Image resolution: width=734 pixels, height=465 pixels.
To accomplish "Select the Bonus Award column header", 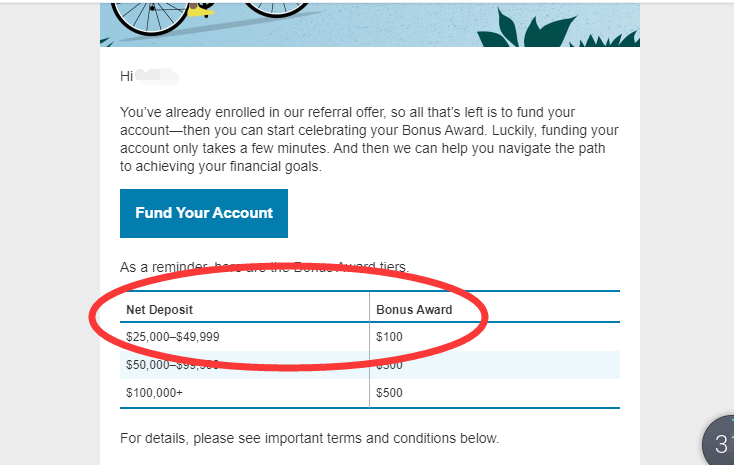I will coord(414,310).
